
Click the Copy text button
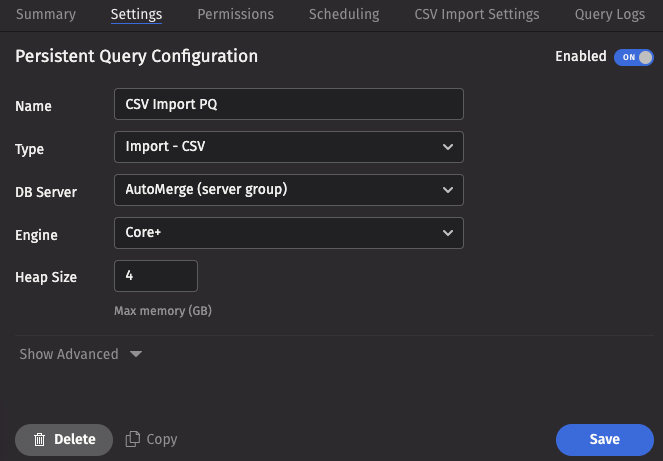pyautogui.click(x=161, y=439)
